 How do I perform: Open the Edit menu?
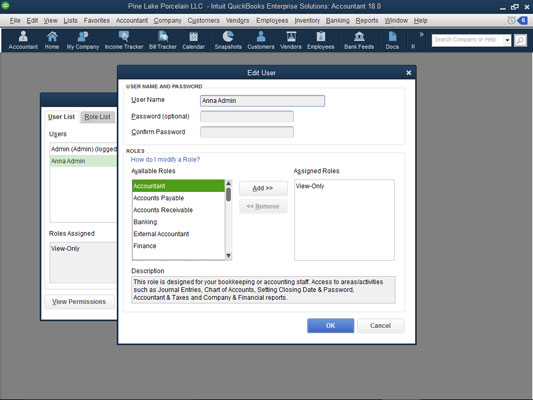click(x=32, y=20)
